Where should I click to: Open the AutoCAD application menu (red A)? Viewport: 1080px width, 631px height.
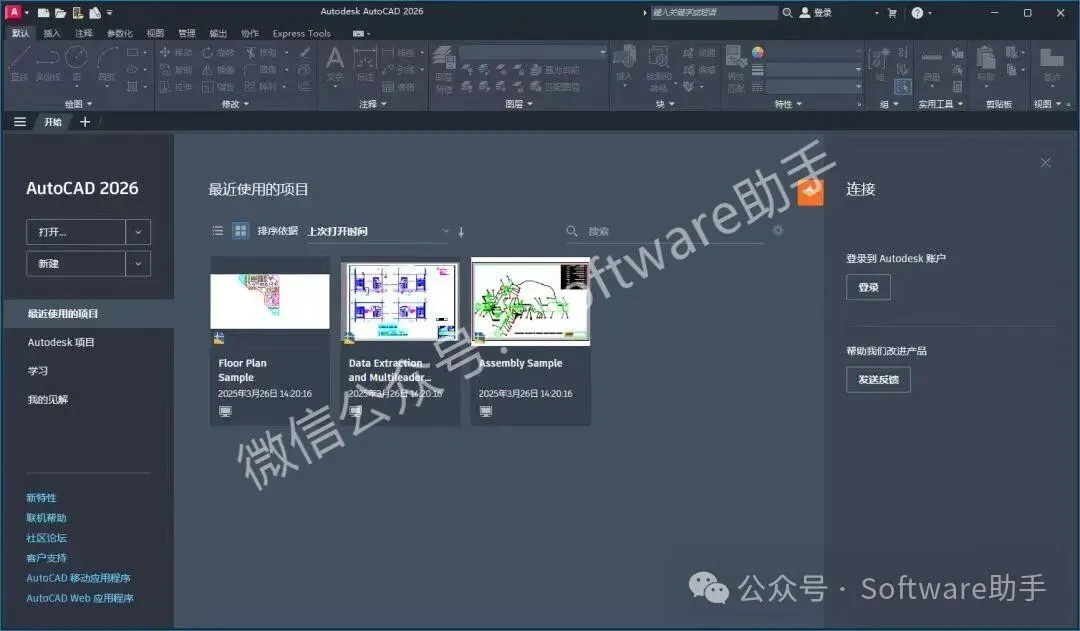pos(13,12)
